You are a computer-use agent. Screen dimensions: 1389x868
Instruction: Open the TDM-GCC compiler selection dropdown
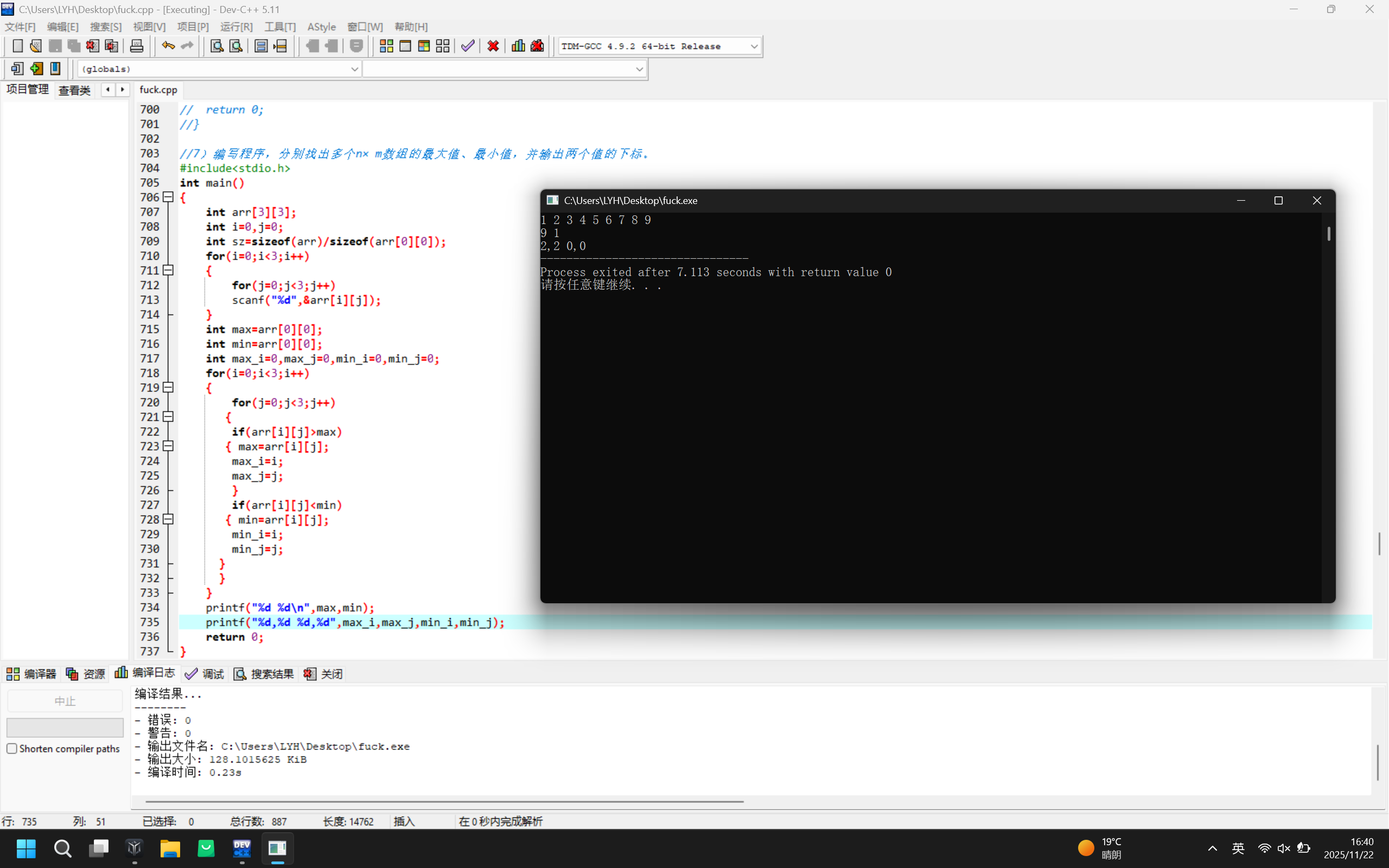[x=754, y=46]
